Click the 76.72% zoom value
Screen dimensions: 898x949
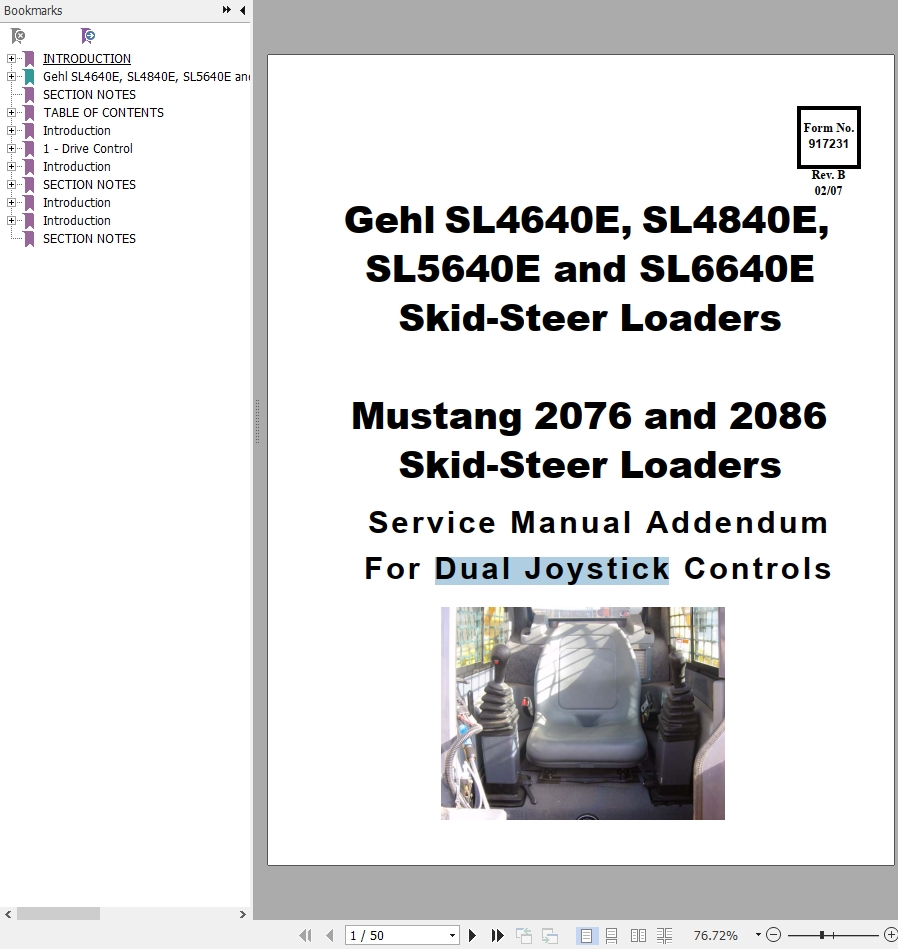(x=715, y=935)
